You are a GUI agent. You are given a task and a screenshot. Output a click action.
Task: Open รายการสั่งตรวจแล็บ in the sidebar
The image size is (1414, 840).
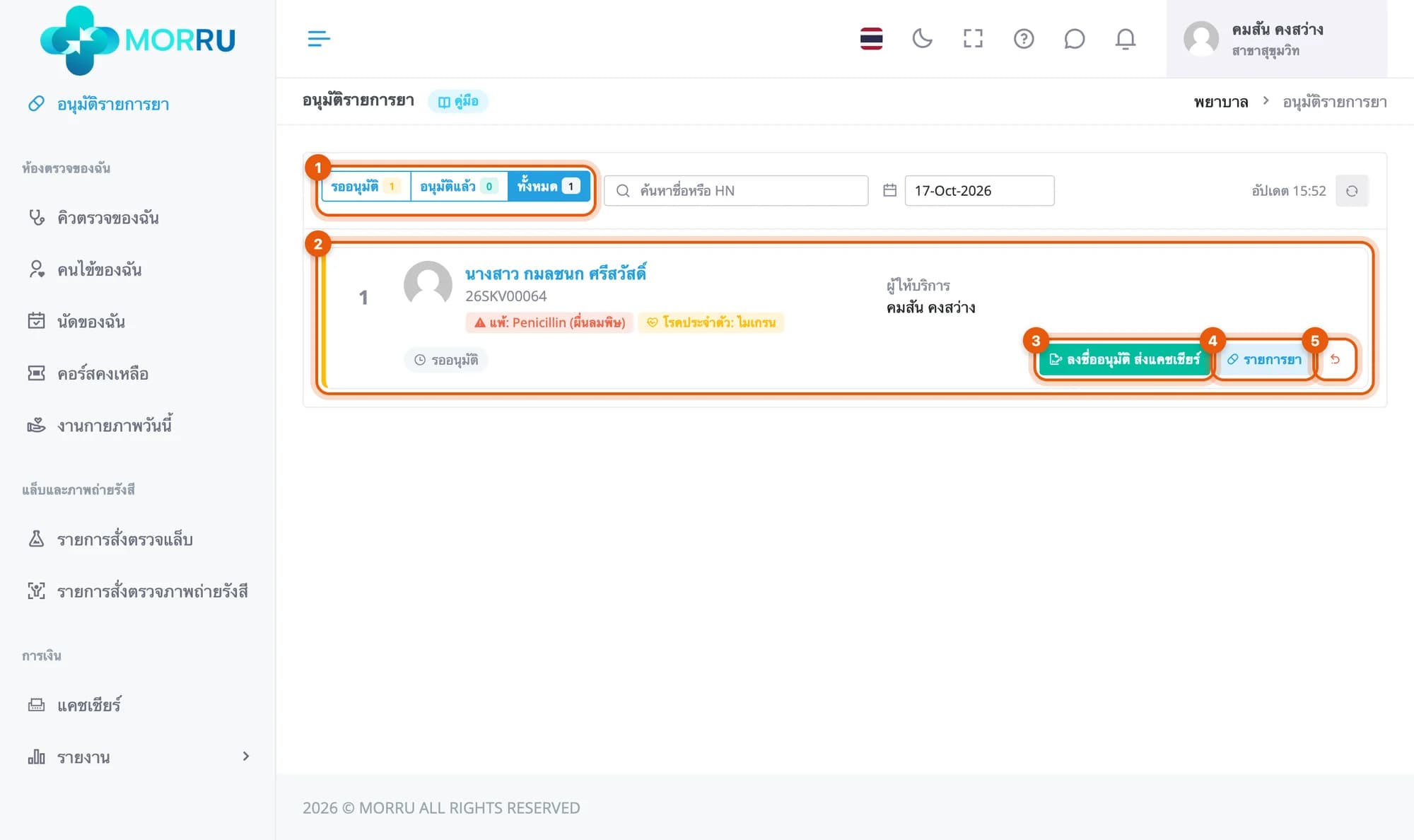tap(124, 539)
